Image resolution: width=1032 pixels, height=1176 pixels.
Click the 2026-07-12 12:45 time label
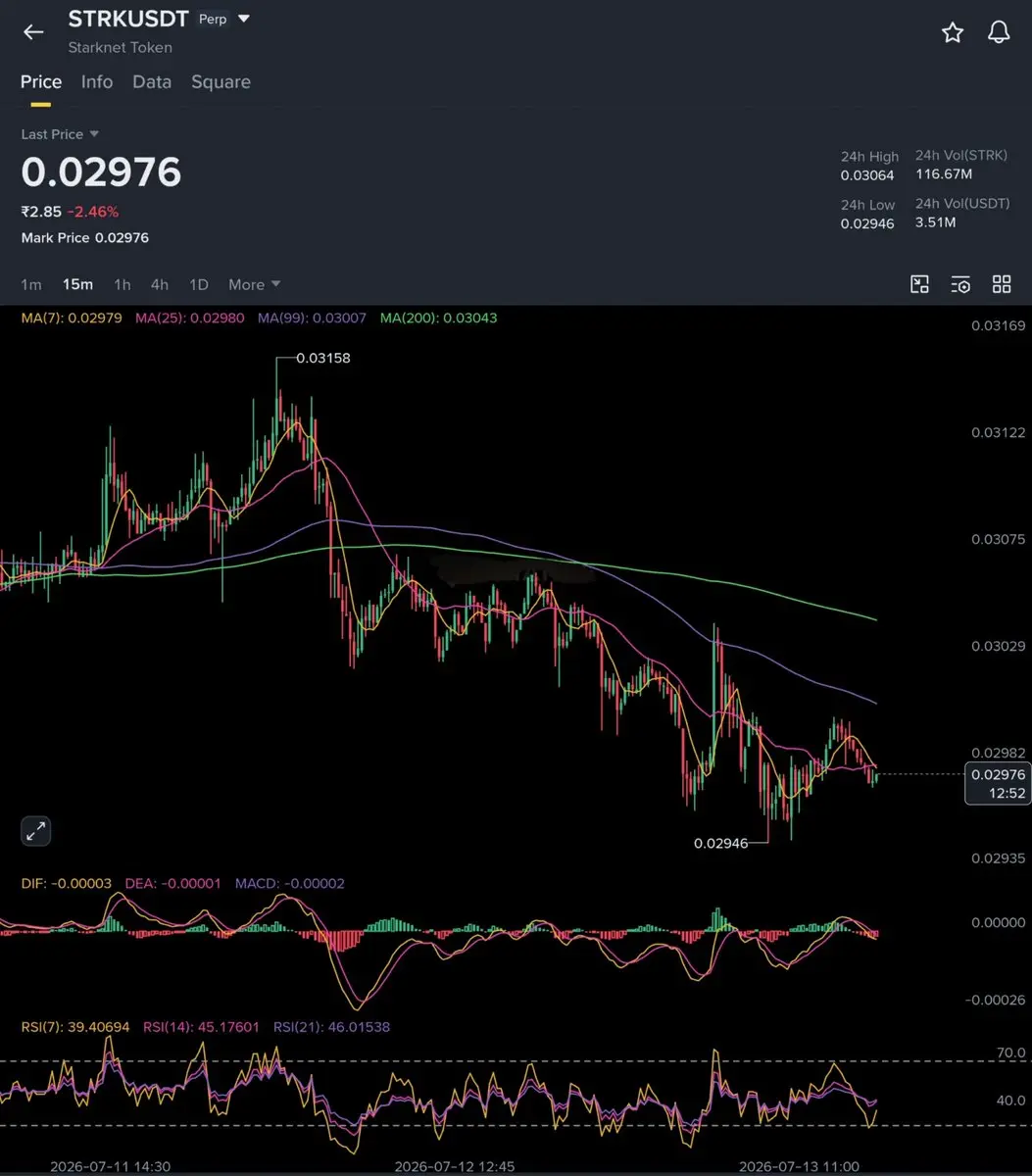[455, 1166]
